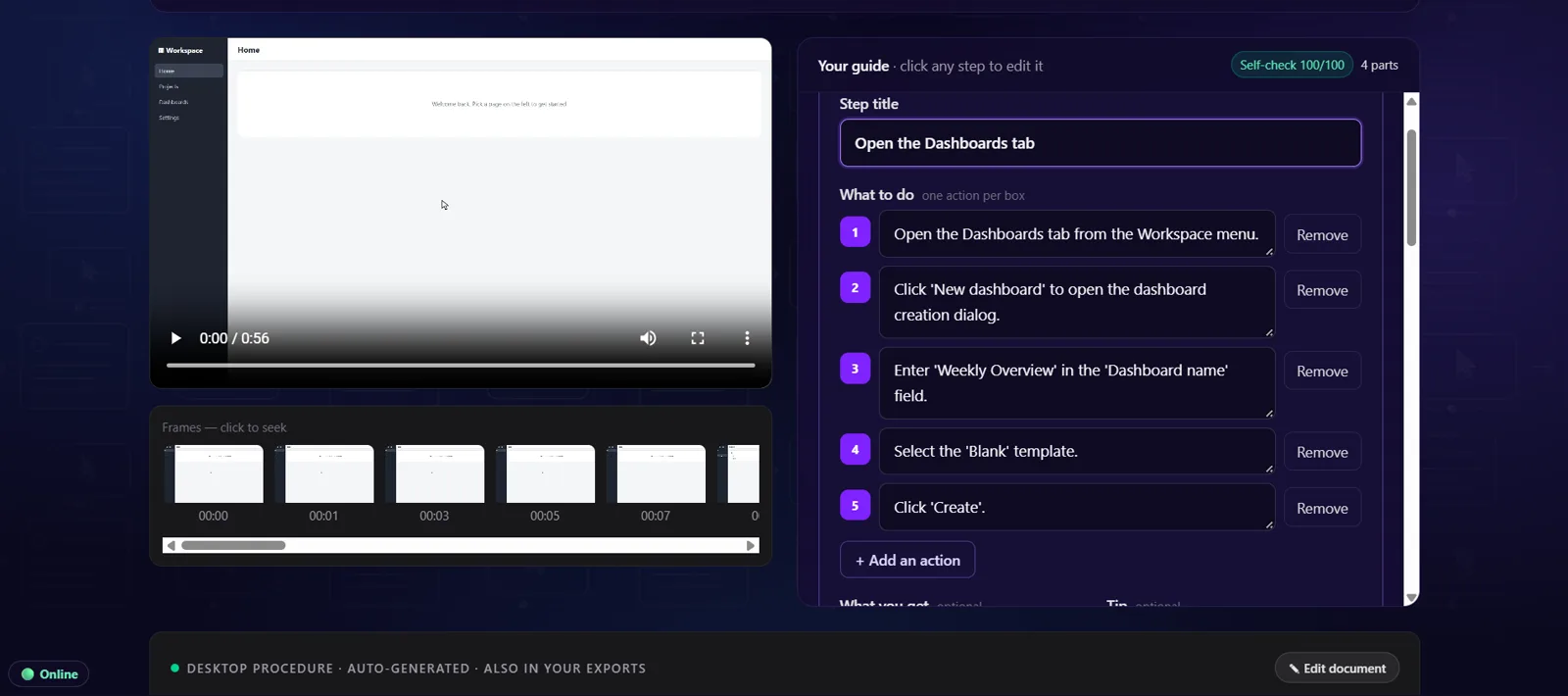This screenshot has width=1568, height=696.
Task: Click 'Frames — click to seek' label
Action: tap(224, 427)
